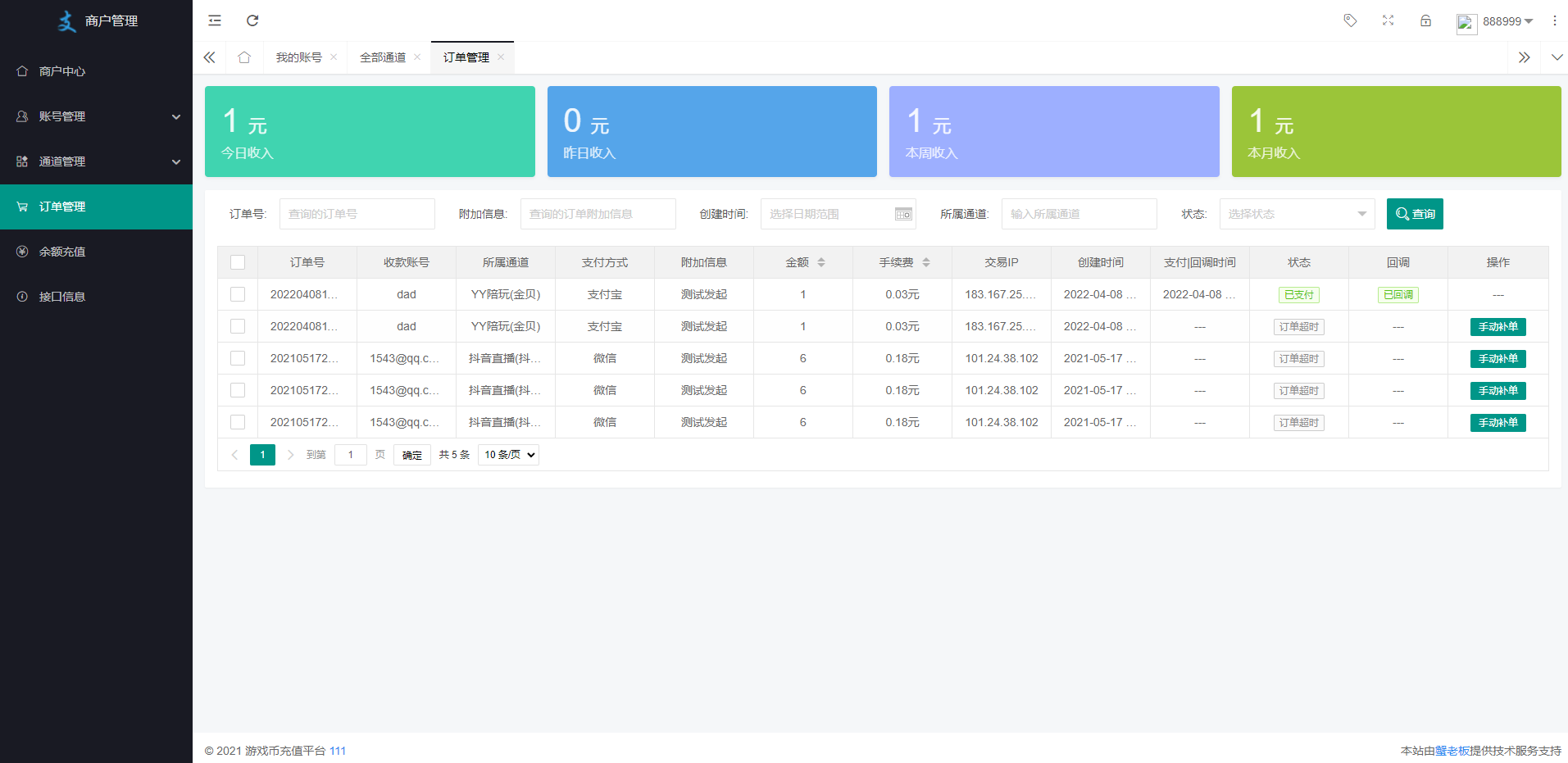This screenshot has height=763, width=1568.
Task: Open the tag notes icon in header
Action: tap(1350, 20)
